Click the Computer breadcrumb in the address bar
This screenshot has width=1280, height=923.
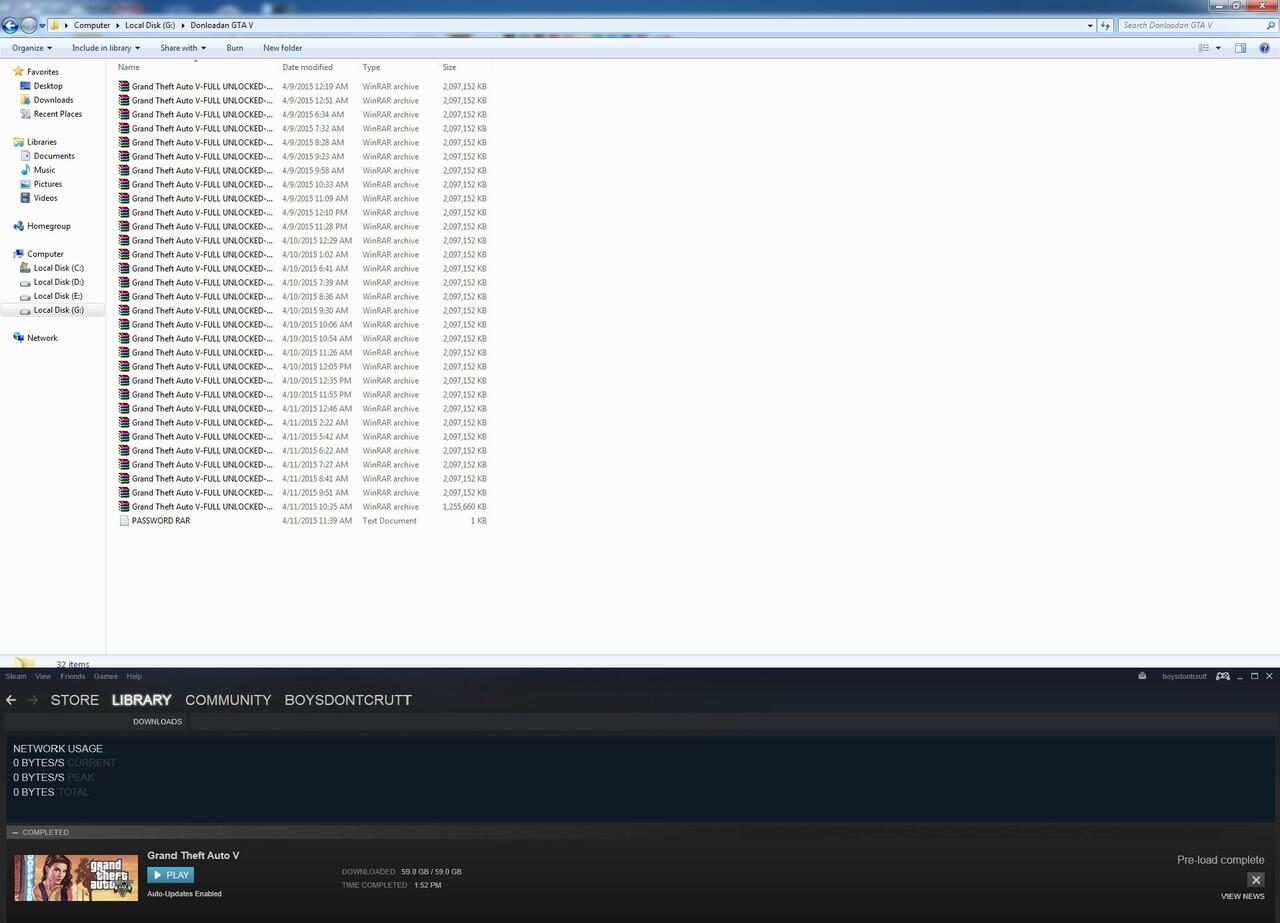[92, 25]
